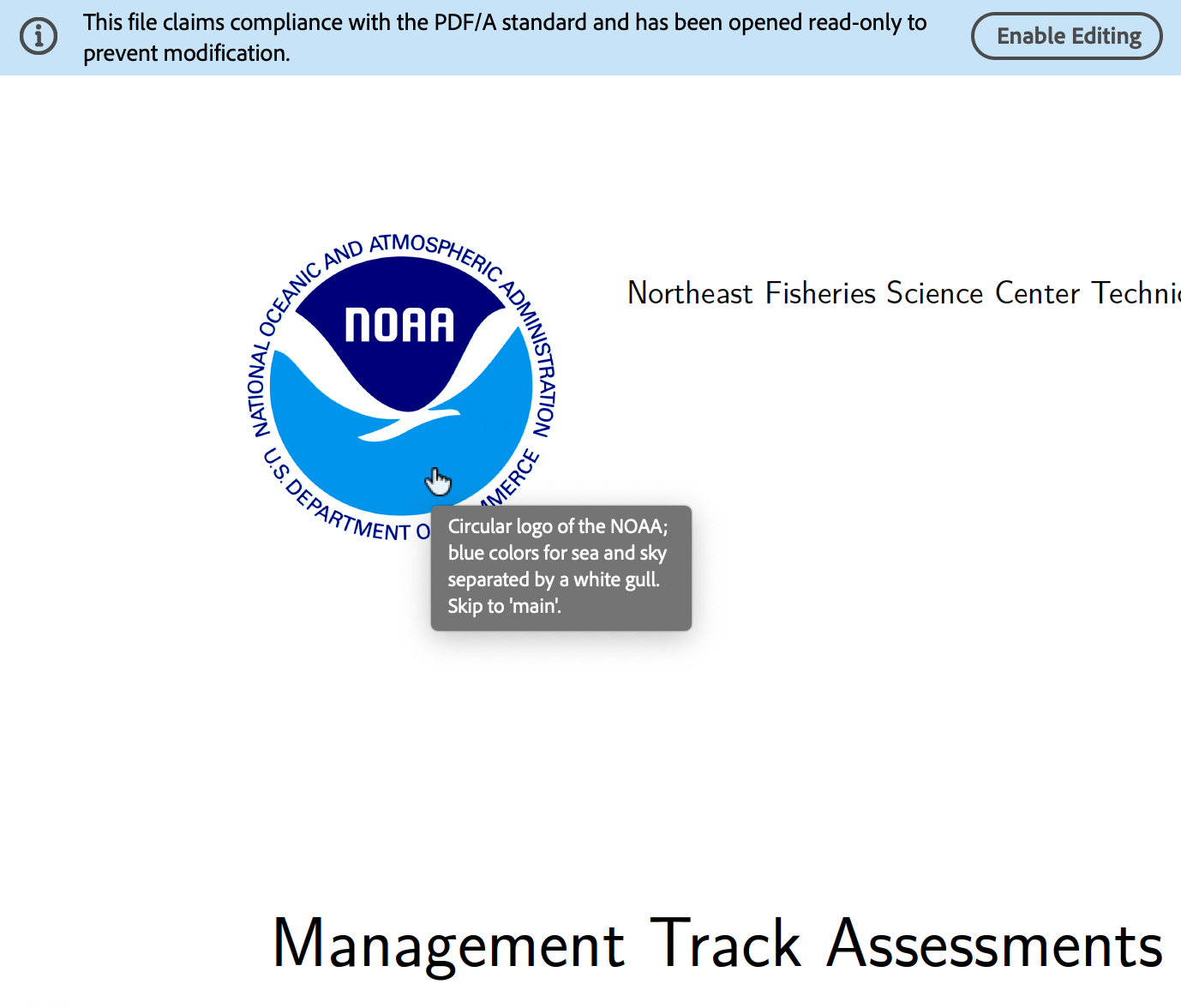The width and height of the screenshot is (1181, 1008).
Task: Click the Enable Editing button
Action: coord(1066,37)
